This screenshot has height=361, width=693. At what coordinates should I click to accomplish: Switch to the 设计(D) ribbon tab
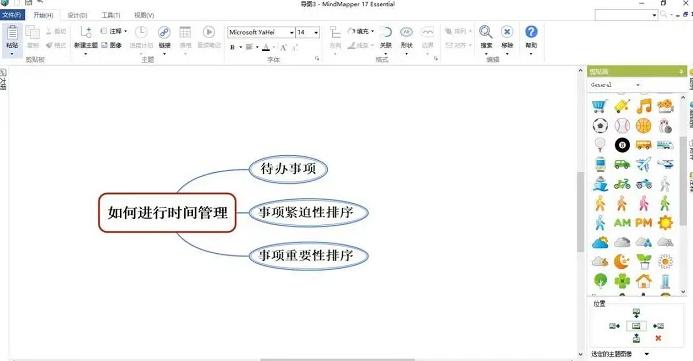(x=77, y=15)
